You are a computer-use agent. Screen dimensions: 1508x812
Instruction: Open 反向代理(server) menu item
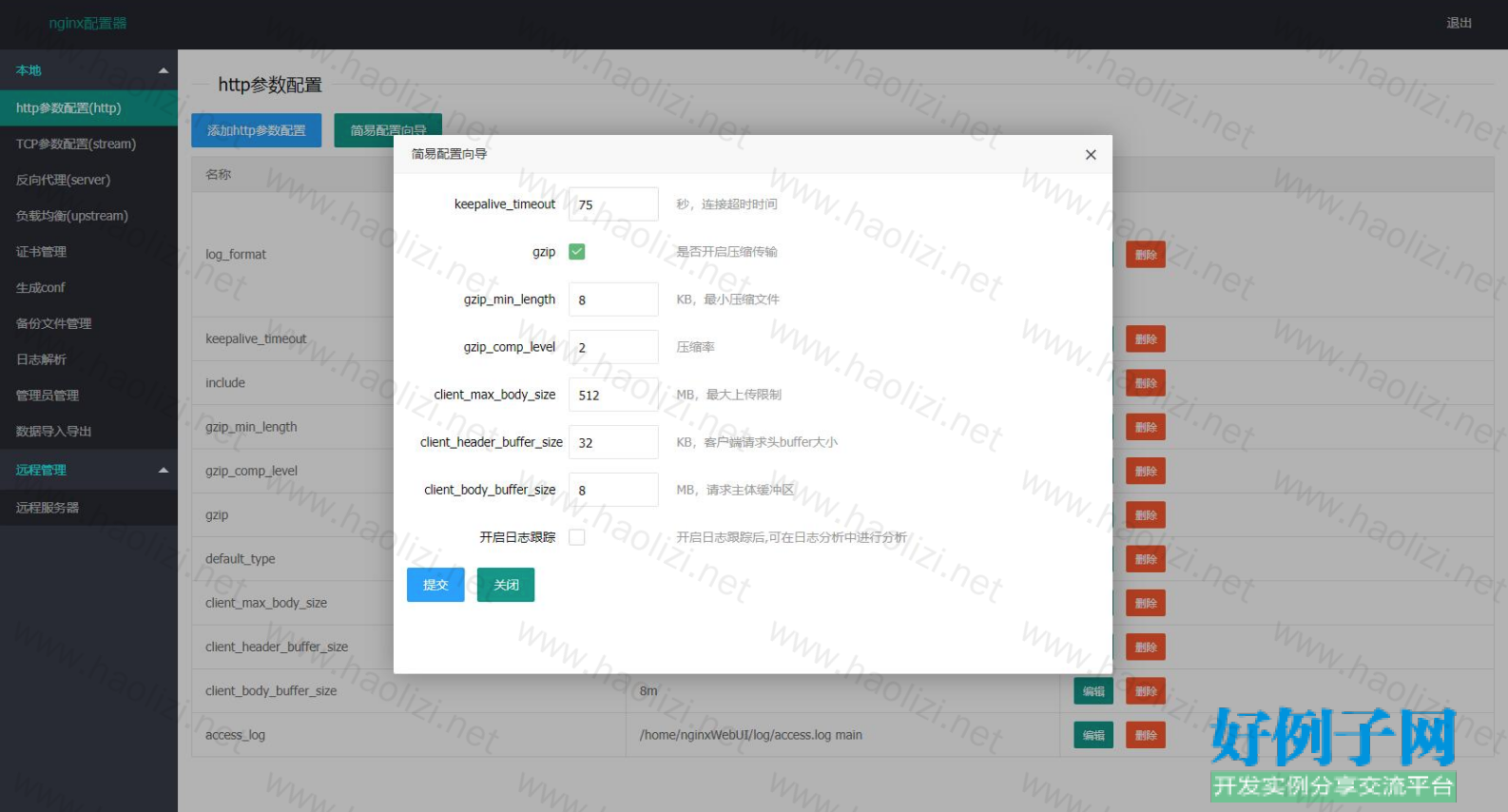63,180
